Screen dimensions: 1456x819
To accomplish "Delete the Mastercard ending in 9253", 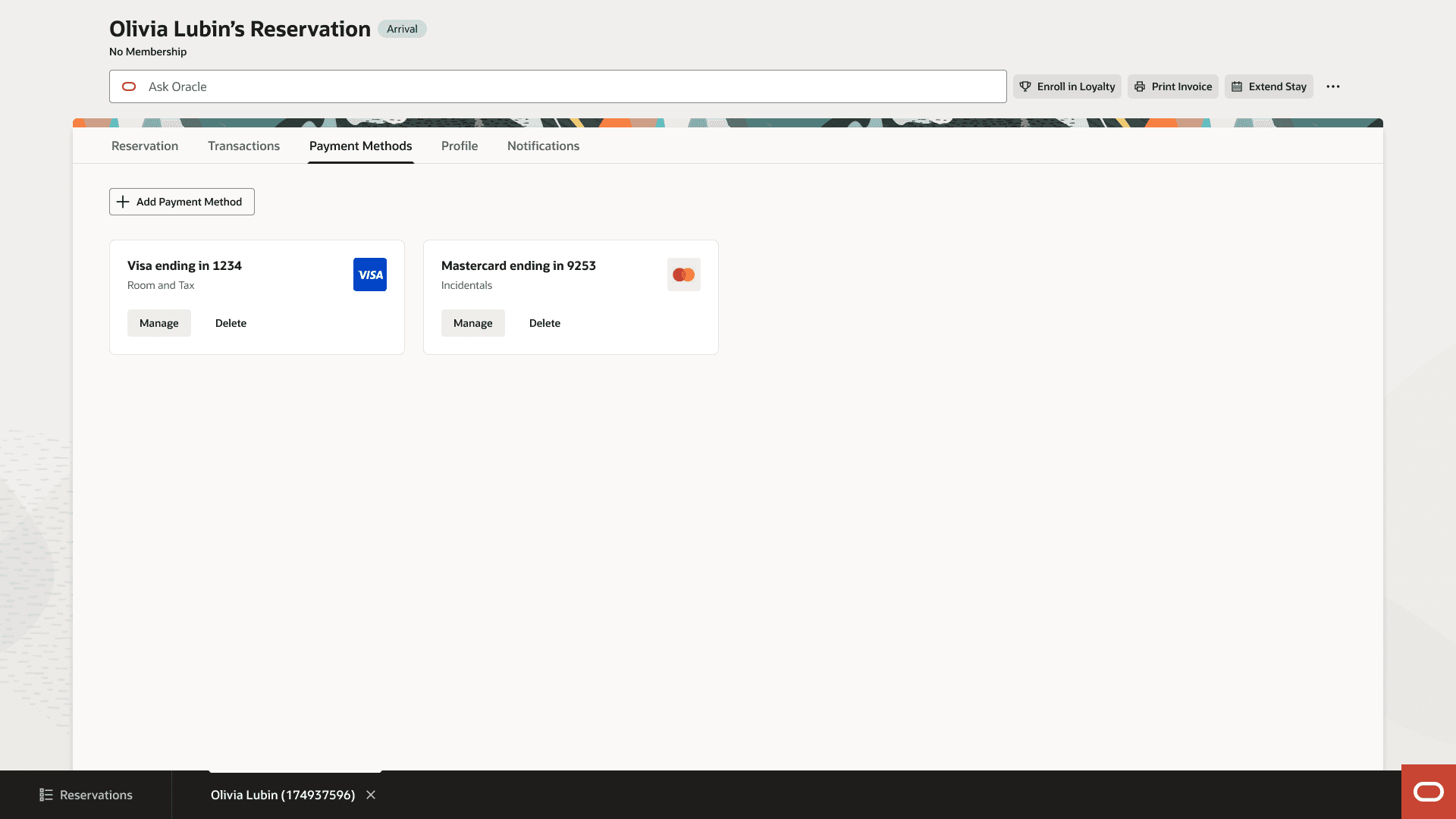I will (x=544, y=323).
